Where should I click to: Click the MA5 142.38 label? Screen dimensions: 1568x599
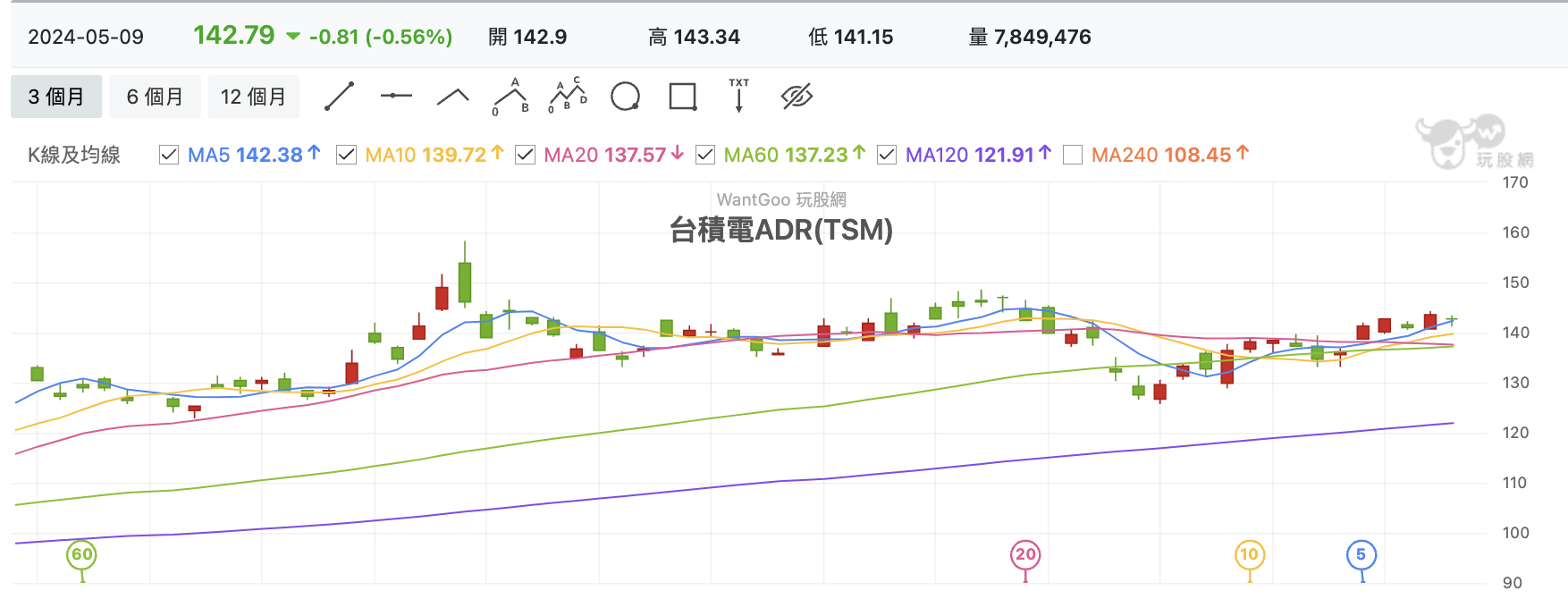click(254, 155)
